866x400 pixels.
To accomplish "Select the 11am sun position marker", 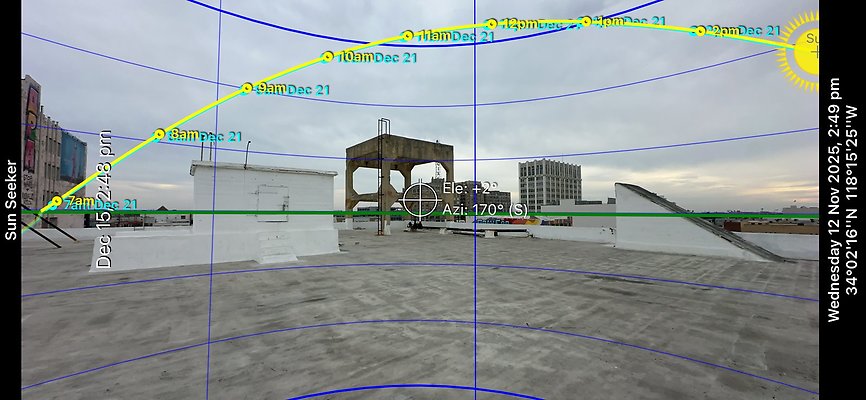I will pos(408,36).
